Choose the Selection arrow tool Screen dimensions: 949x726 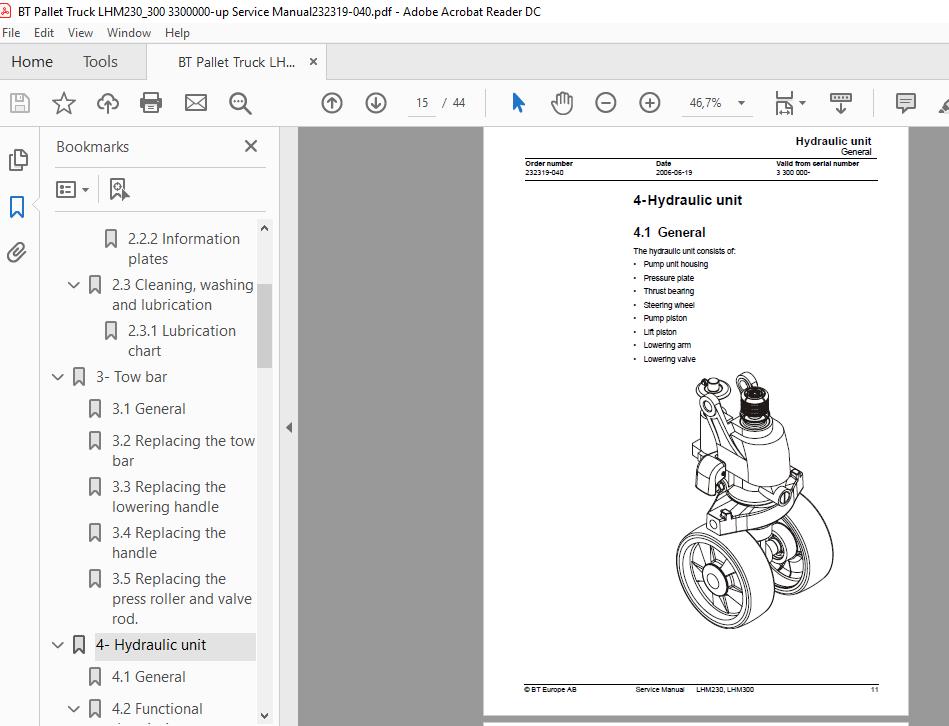[x=518, y=103]
